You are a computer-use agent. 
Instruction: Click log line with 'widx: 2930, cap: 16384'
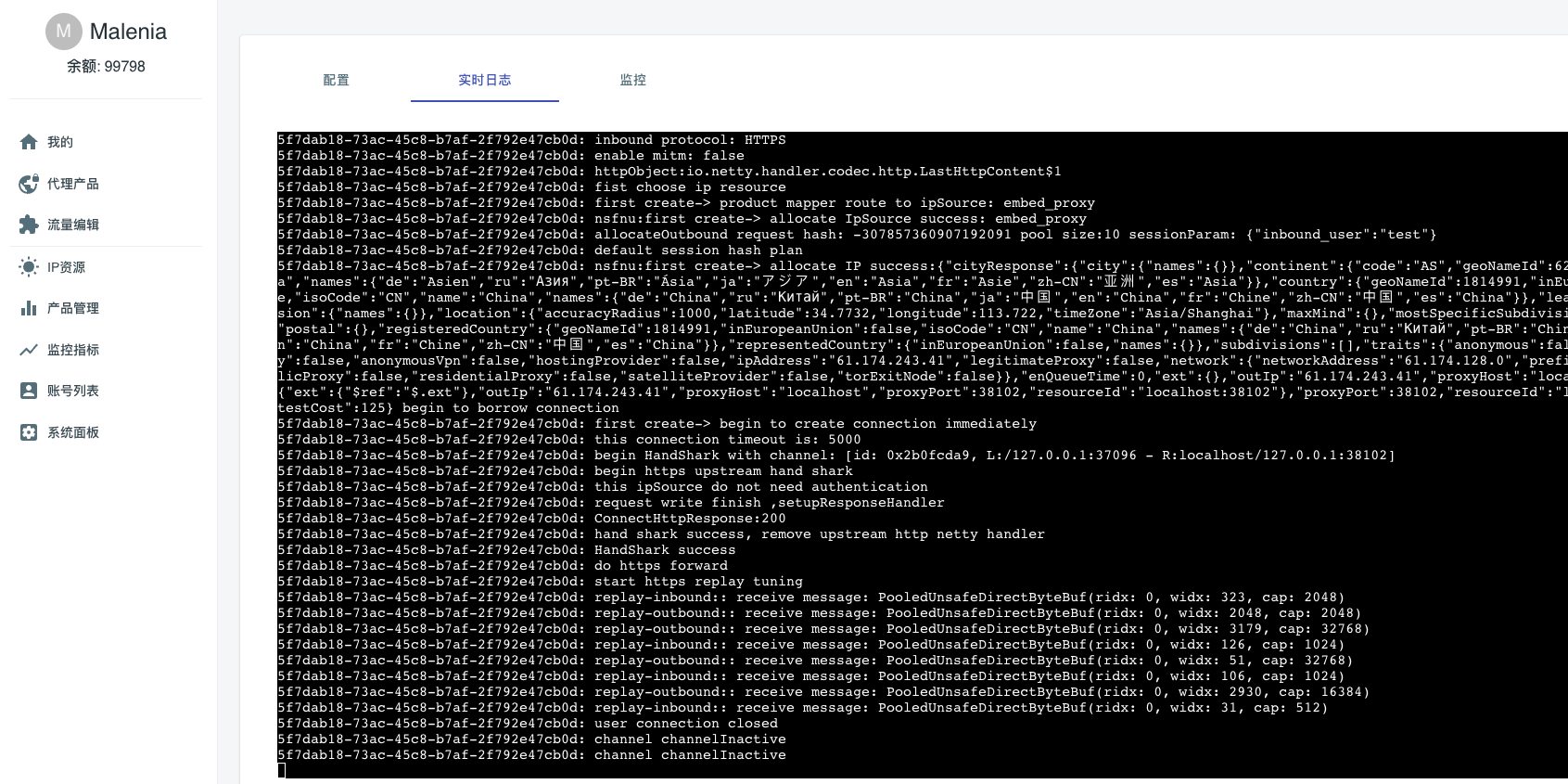[823, 692]
